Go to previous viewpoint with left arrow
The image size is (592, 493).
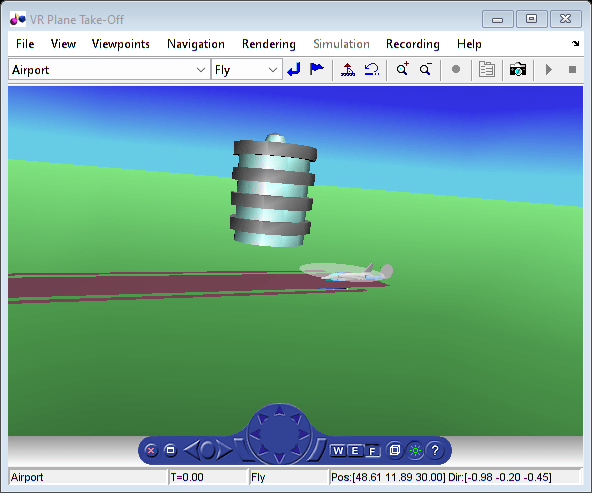tap(191, 450)
